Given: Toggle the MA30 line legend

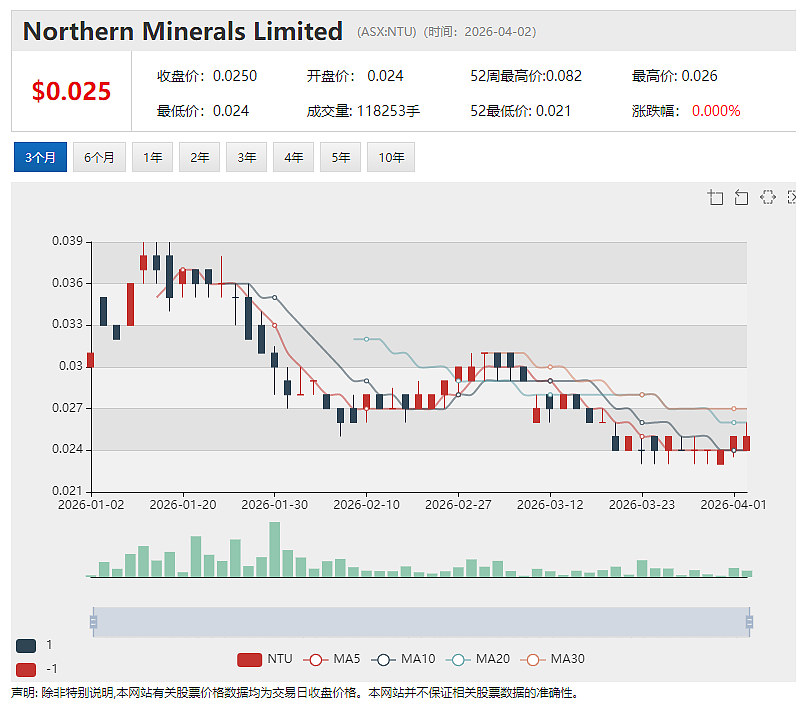Looking at the screenshot, I should pyautogui.click(x=552, y=659).
